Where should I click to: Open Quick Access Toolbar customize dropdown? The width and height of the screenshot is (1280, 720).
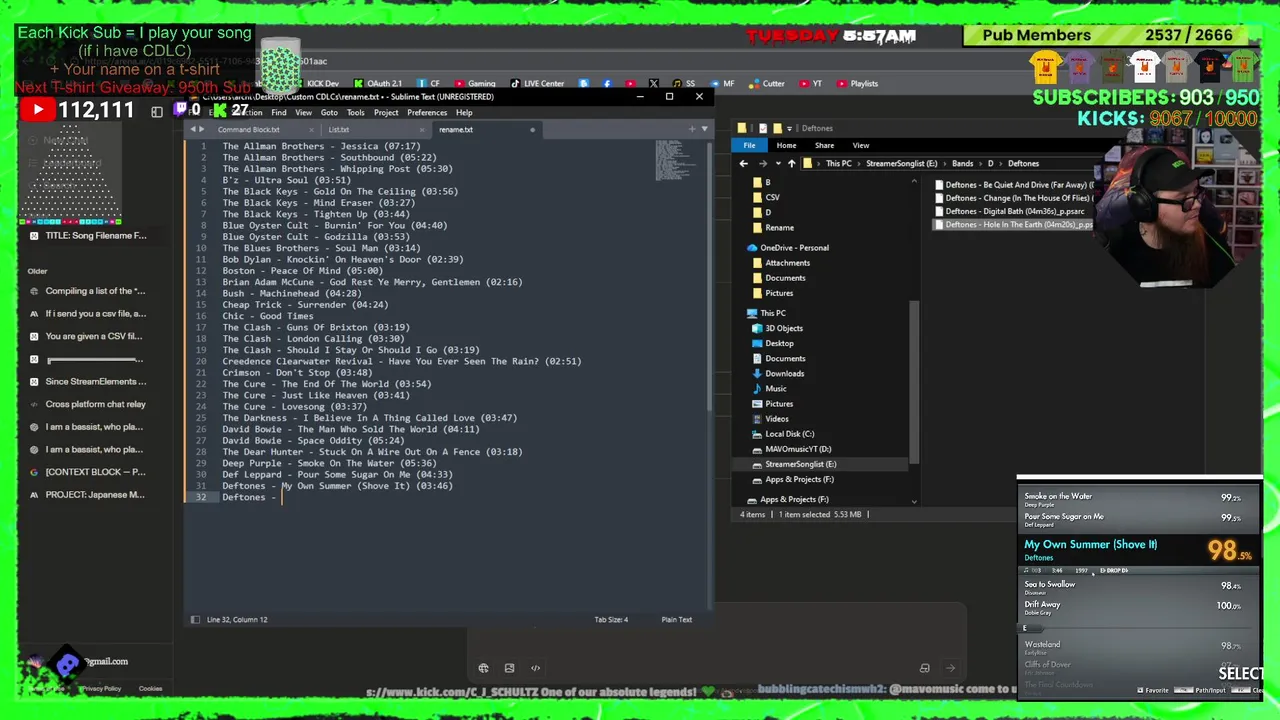tap(790, 128)
